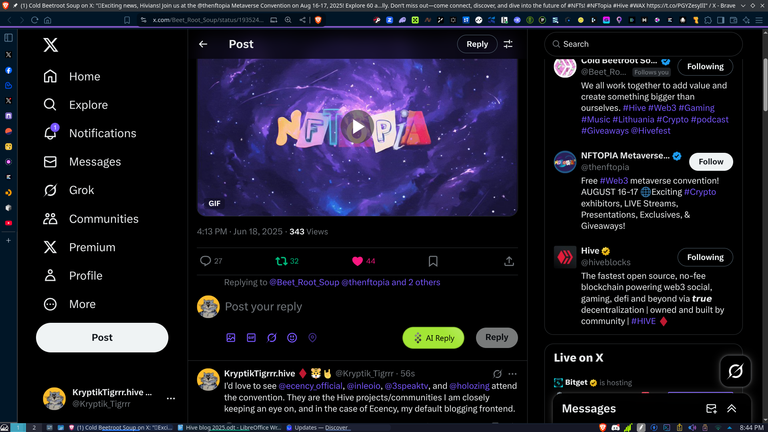Viewport: 768px width, 432px height.
Task: Click the page share icon in address bar
Action: (302, 20)
